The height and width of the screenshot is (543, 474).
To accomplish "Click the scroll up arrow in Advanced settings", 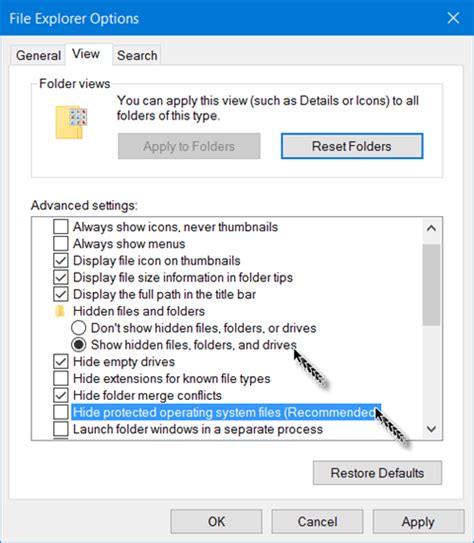I will pyautogui.click(x=431, y=229).
